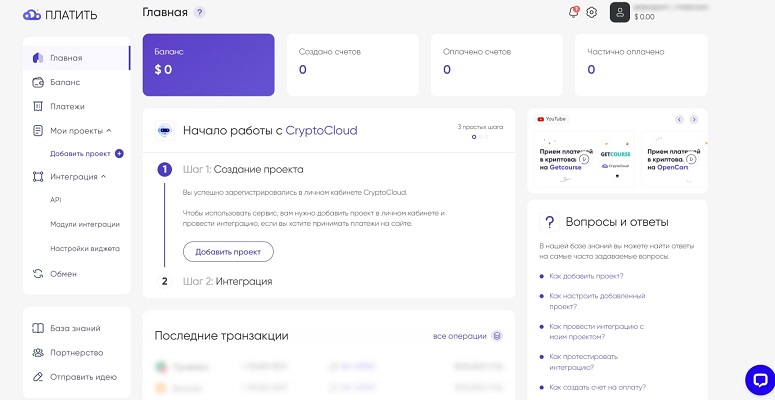Open the OpenCart video thumbnail
775x400 pixels.
674,159
